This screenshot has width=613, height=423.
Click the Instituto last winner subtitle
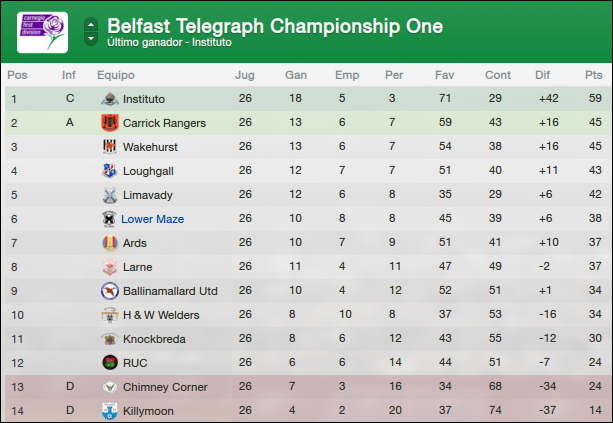pos(169,42)
